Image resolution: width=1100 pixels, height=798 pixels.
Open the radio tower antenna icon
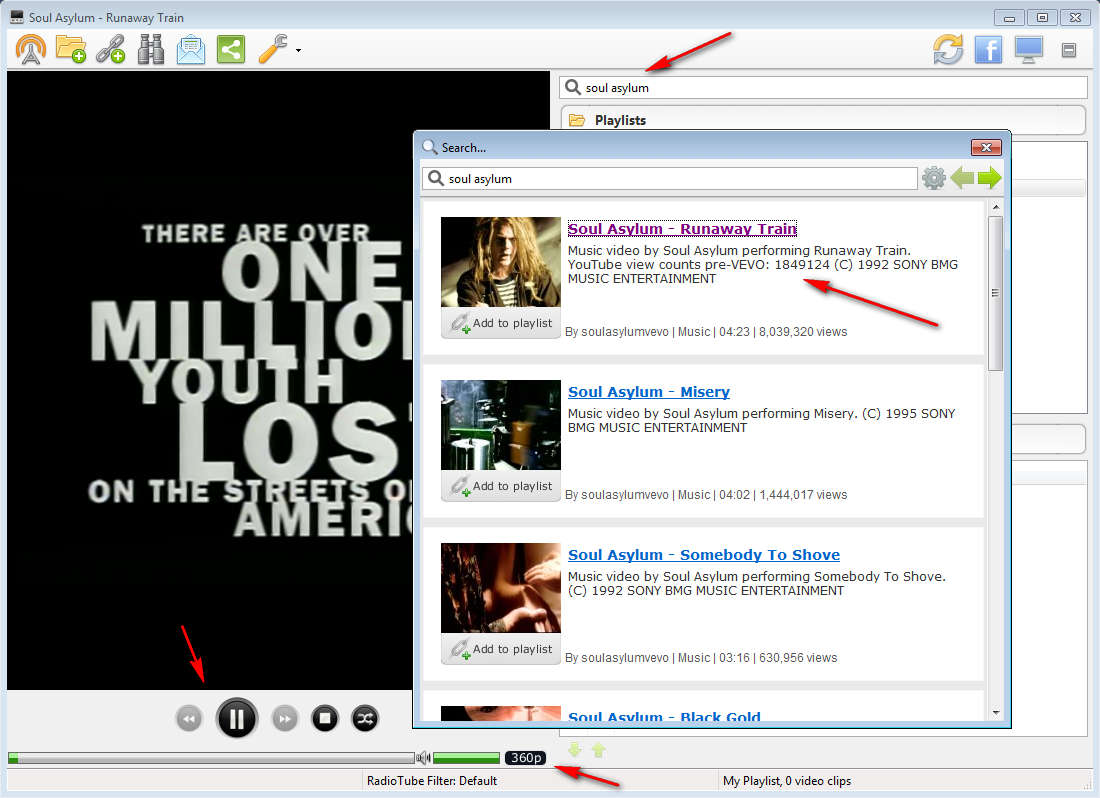pyautogui.click(x=31, y=49)
